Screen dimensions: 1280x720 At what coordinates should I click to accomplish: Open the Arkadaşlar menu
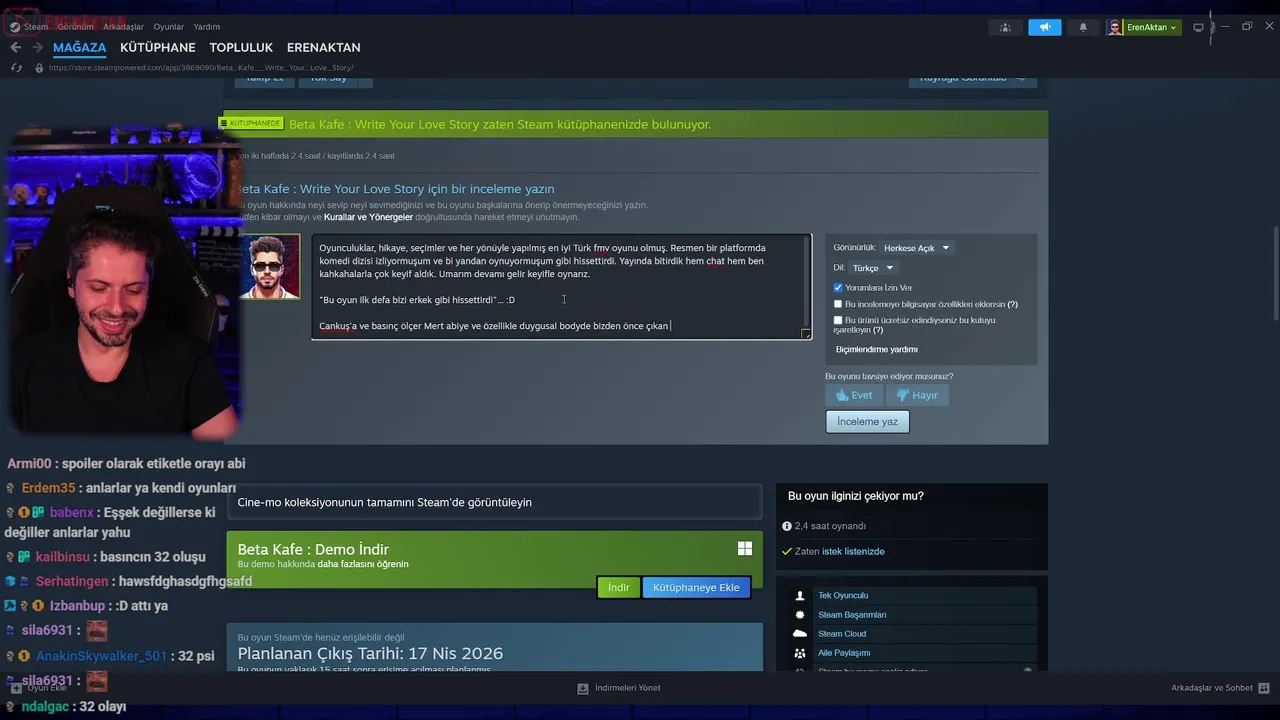pos(123,27)
